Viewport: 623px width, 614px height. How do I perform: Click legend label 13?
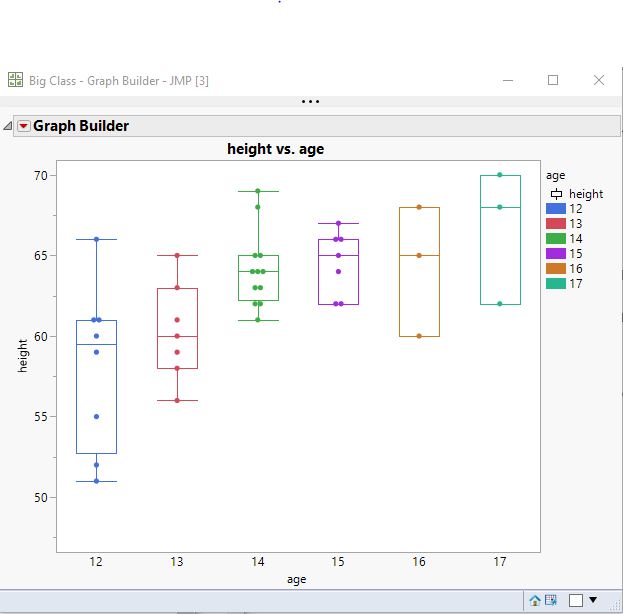576,224
